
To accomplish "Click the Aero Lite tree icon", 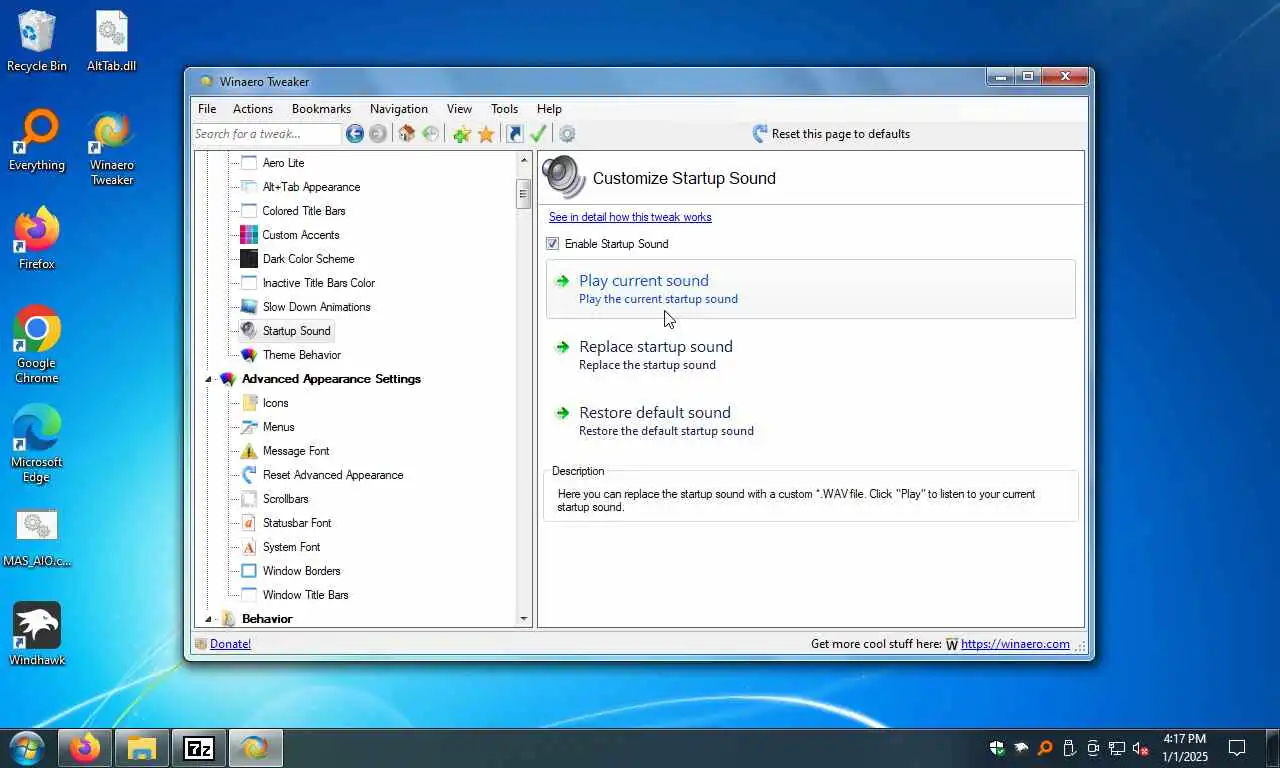I will point(249,163).
